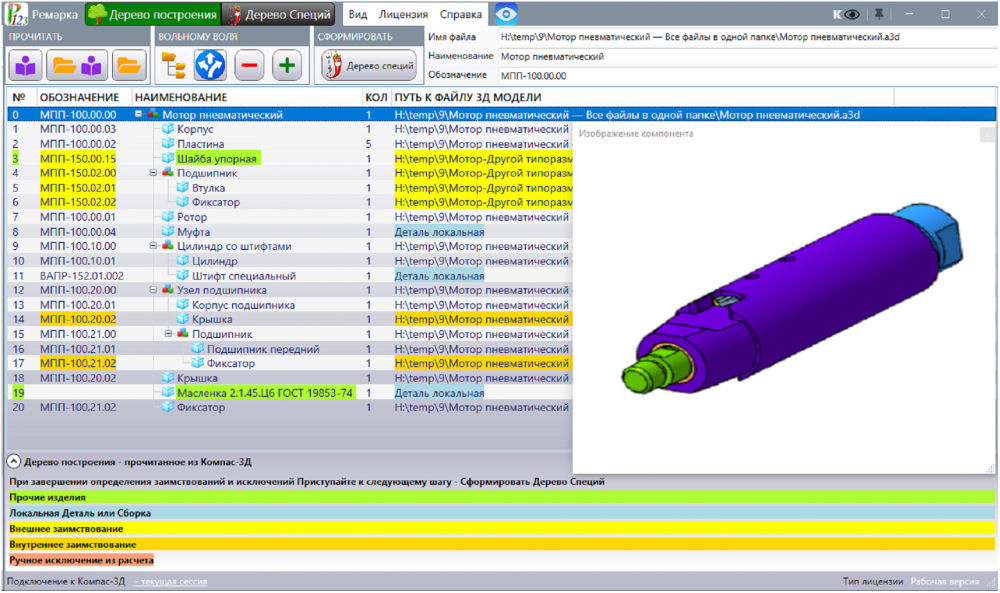Select the Фиксатор row numbered 17

[290, 363]
